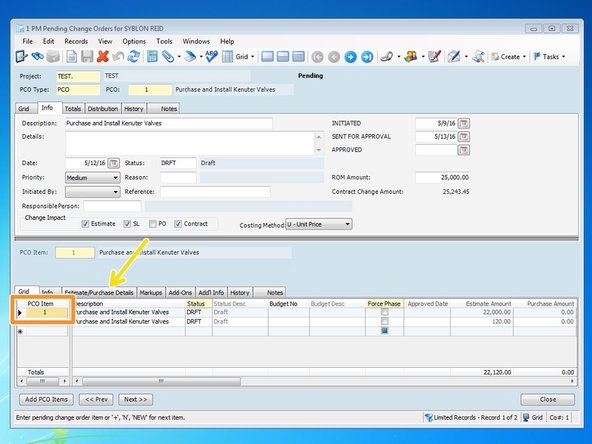The image size is (592, 444).
Task: Open calendar picker for SENT FOR APPROVAL date
Action: [464, 137]
